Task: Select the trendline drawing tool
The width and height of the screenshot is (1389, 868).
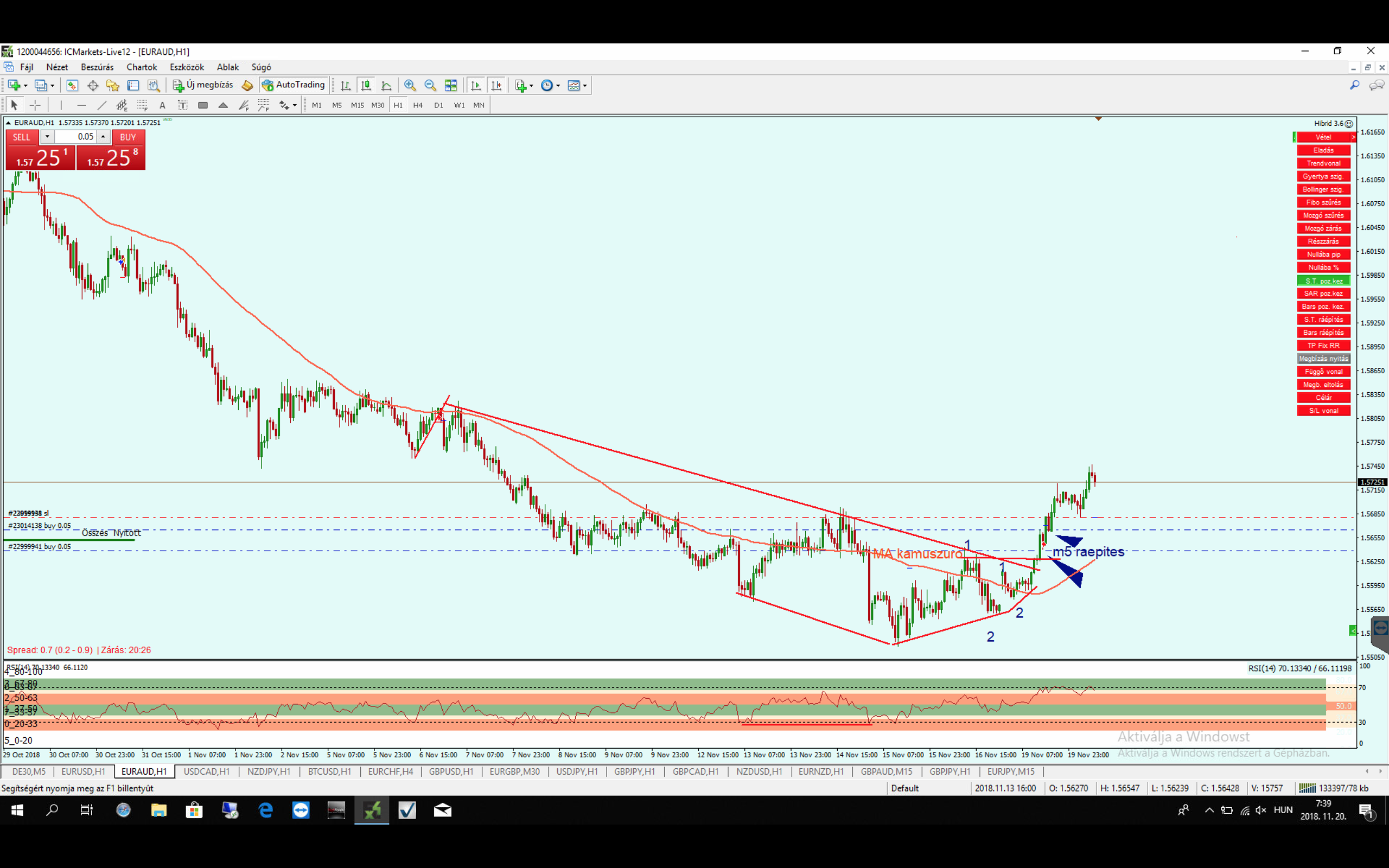Action: tap(101, 105)
